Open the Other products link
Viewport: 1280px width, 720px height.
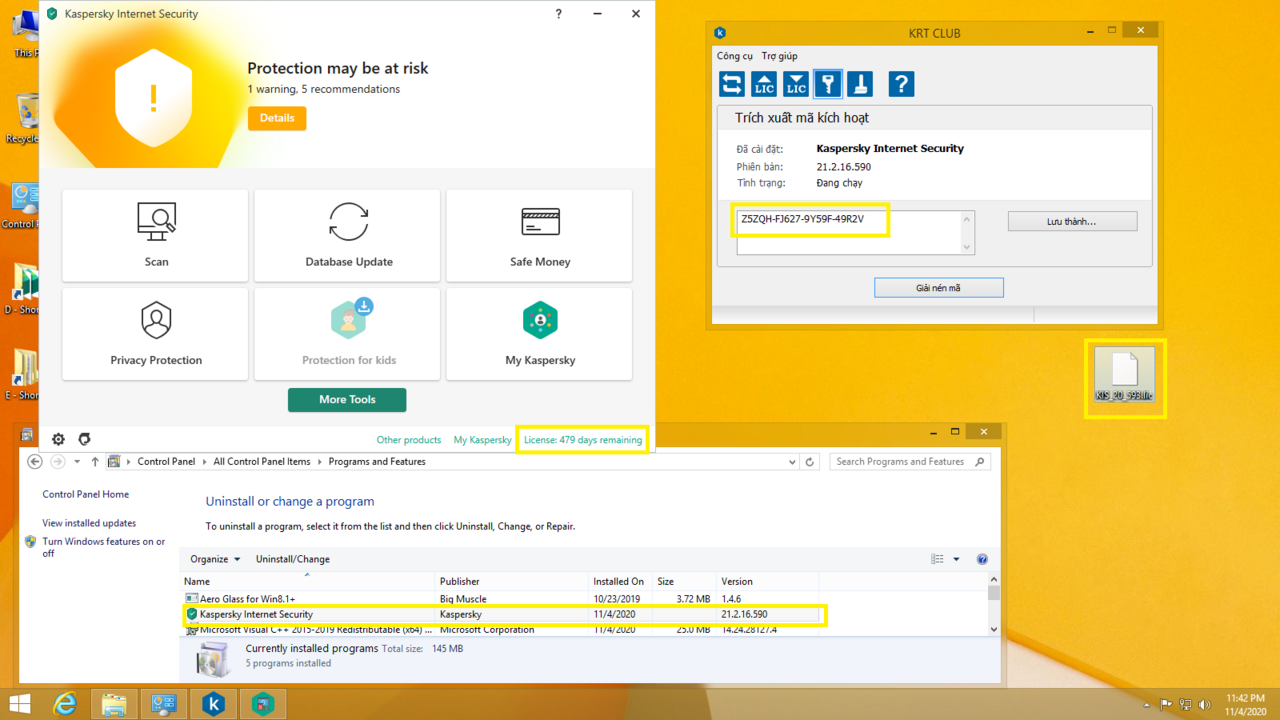(x=409, y=440)
